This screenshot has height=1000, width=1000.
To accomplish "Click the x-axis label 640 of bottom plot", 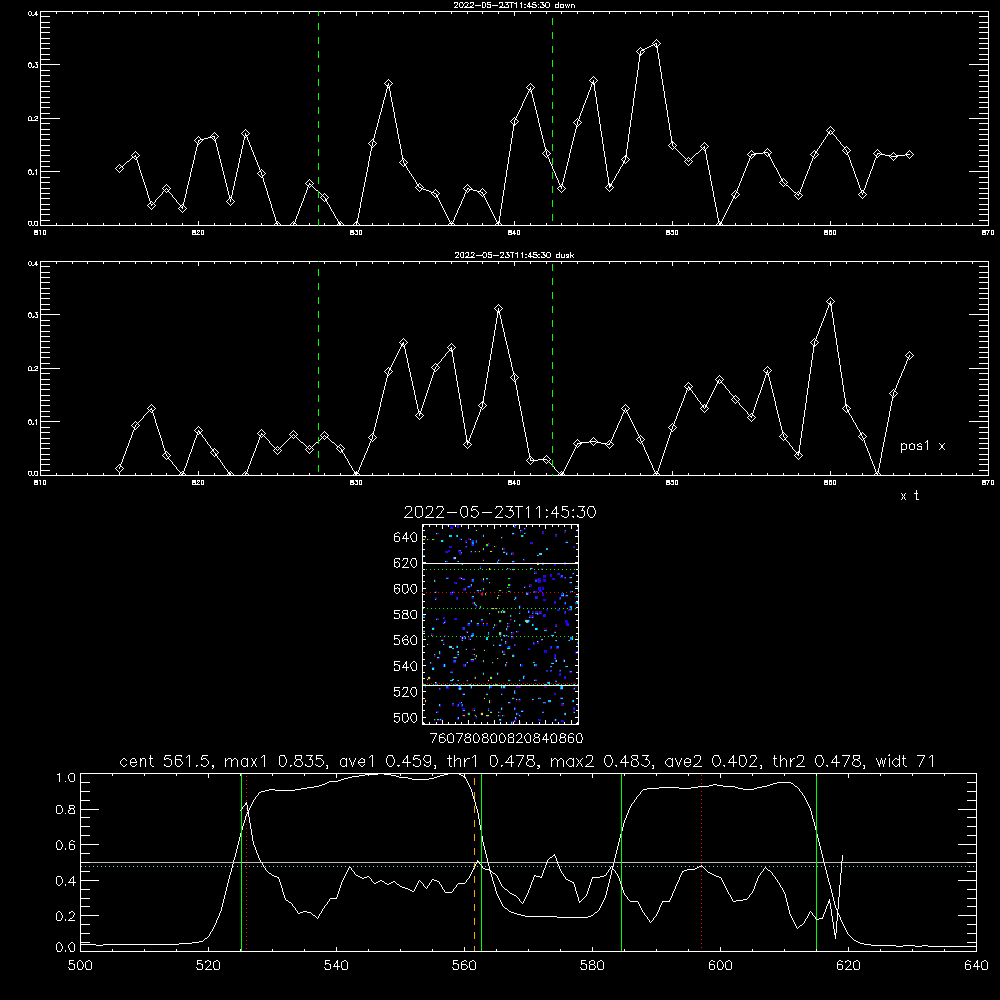I will pos(976,966).
